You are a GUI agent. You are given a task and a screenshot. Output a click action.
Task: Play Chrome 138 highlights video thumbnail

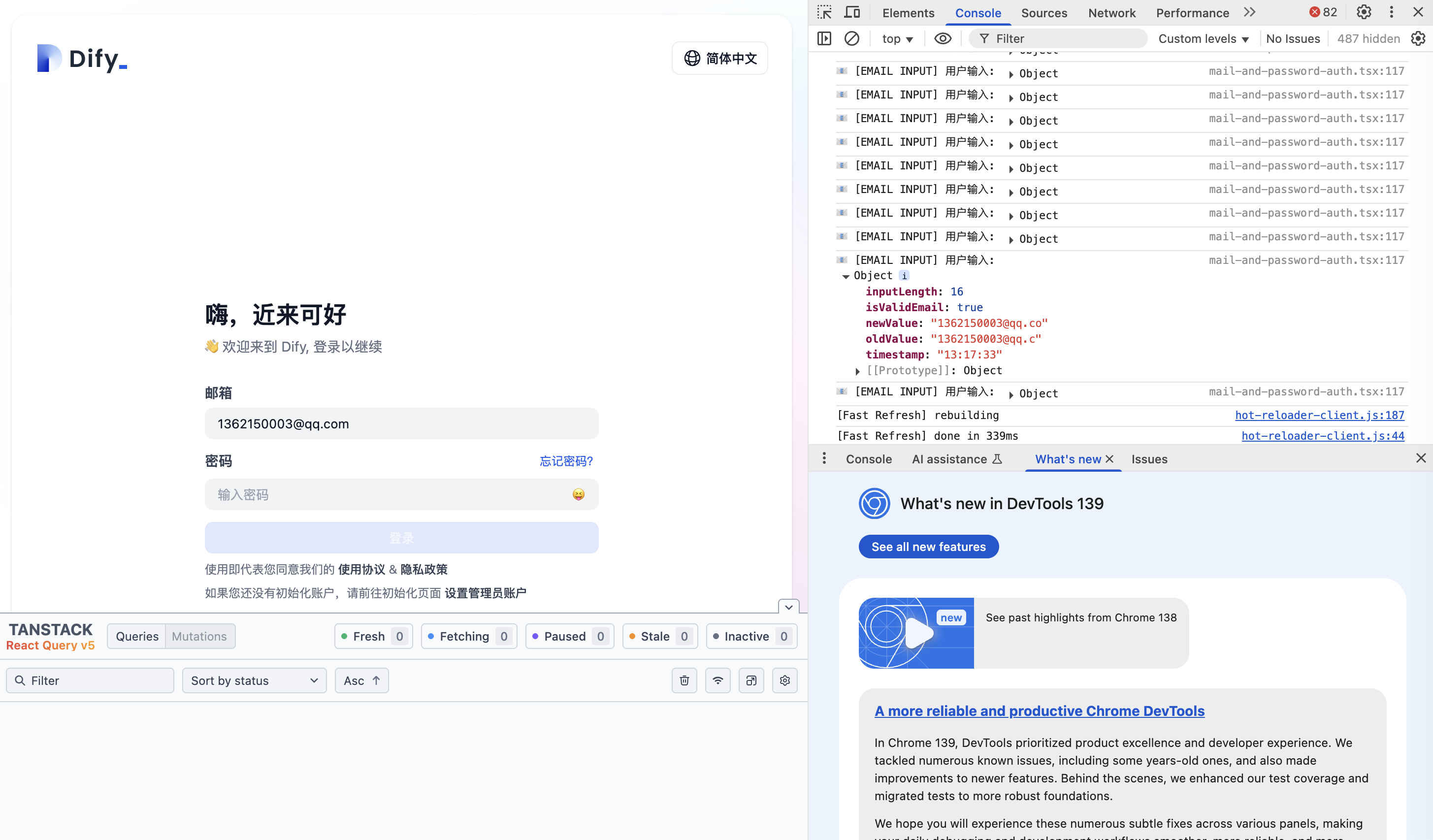click(916, 633)
